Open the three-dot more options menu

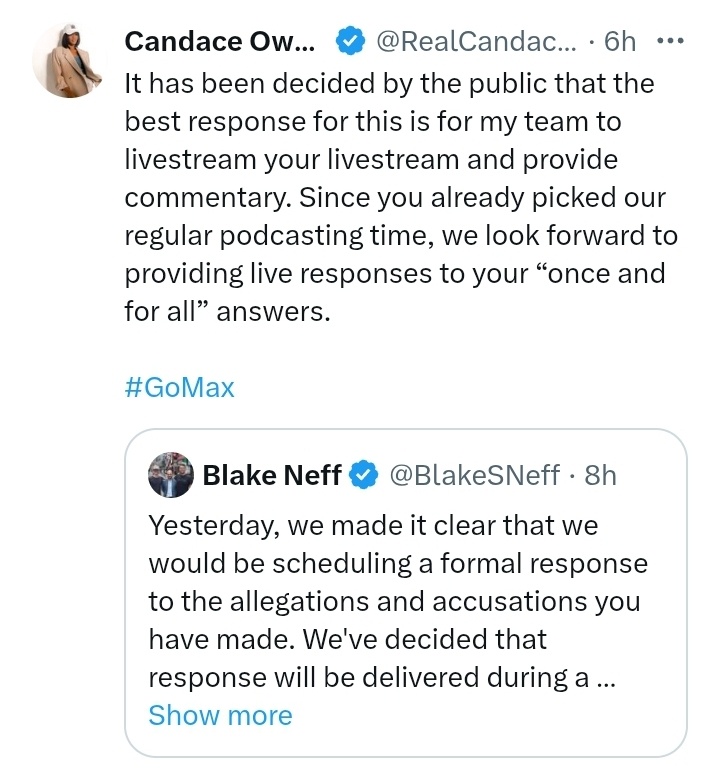pyautogui.click(x=669, y=42)
